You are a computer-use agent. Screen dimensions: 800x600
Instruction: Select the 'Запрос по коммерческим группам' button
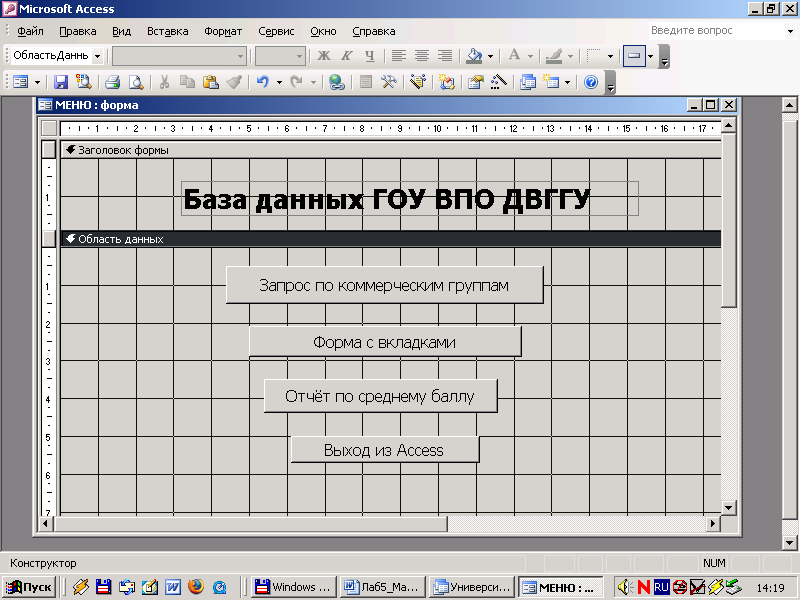[x=384, y=285]
